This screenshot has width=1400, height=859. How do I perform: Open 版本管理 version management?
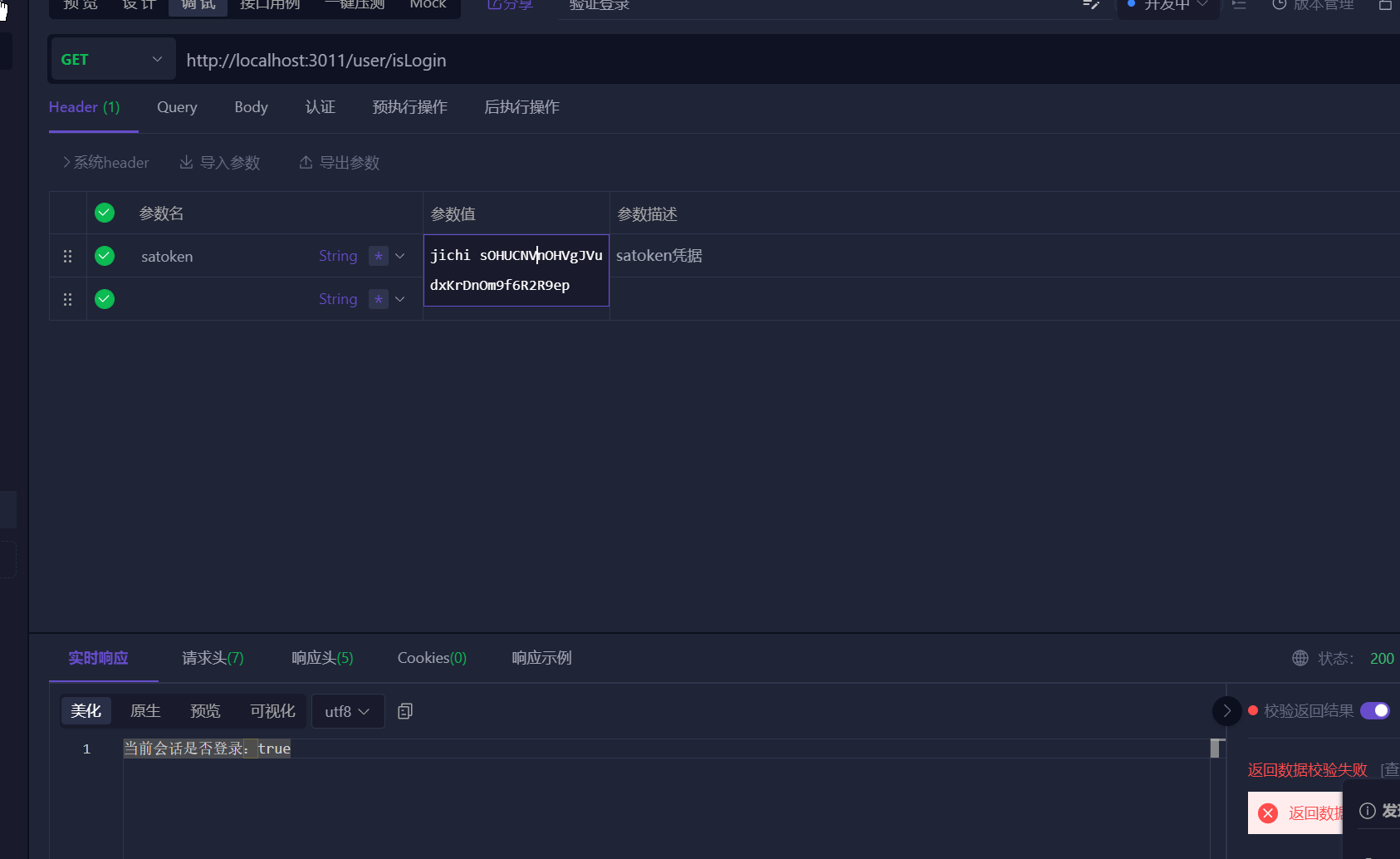point(1314,5)
